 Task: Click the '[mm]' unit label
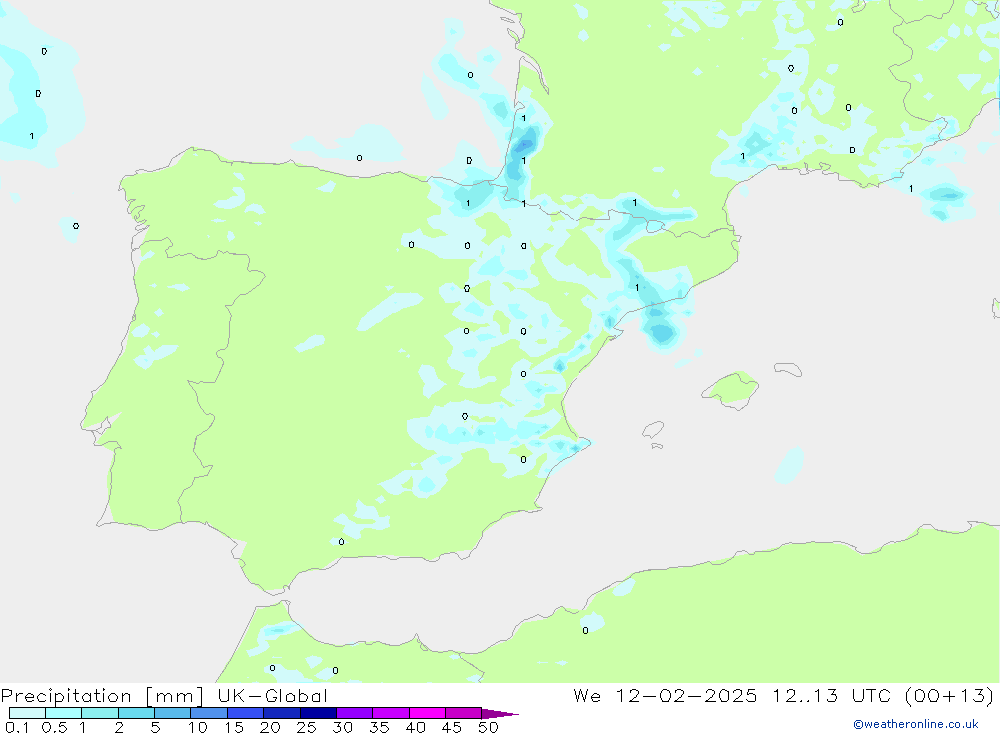tap(175, 696)
